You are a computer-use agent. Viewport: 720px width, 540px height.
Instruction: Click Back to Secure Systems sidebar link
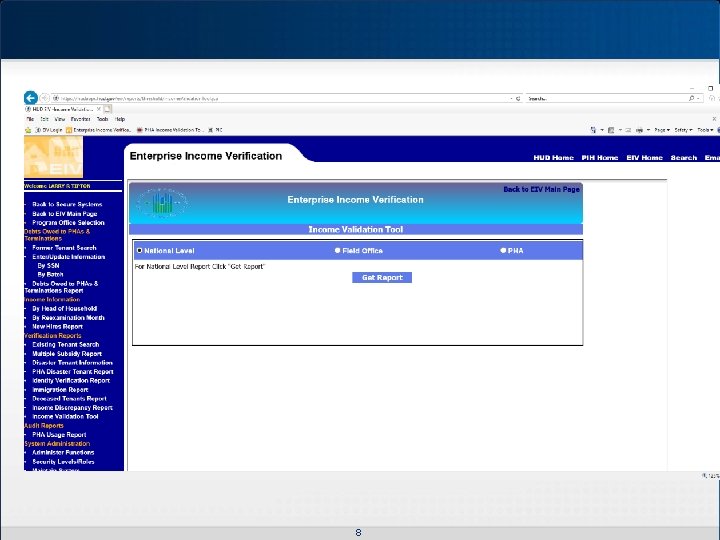[x=67, y=204]
